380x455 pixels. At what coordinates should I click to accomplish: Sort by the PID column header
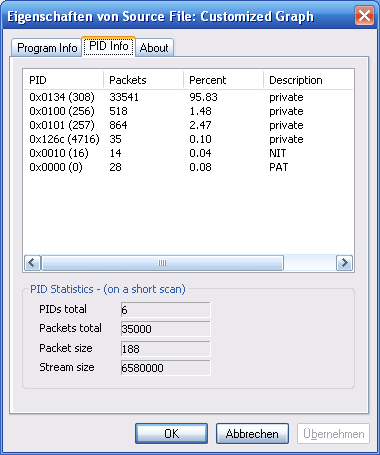coord(63,80)
